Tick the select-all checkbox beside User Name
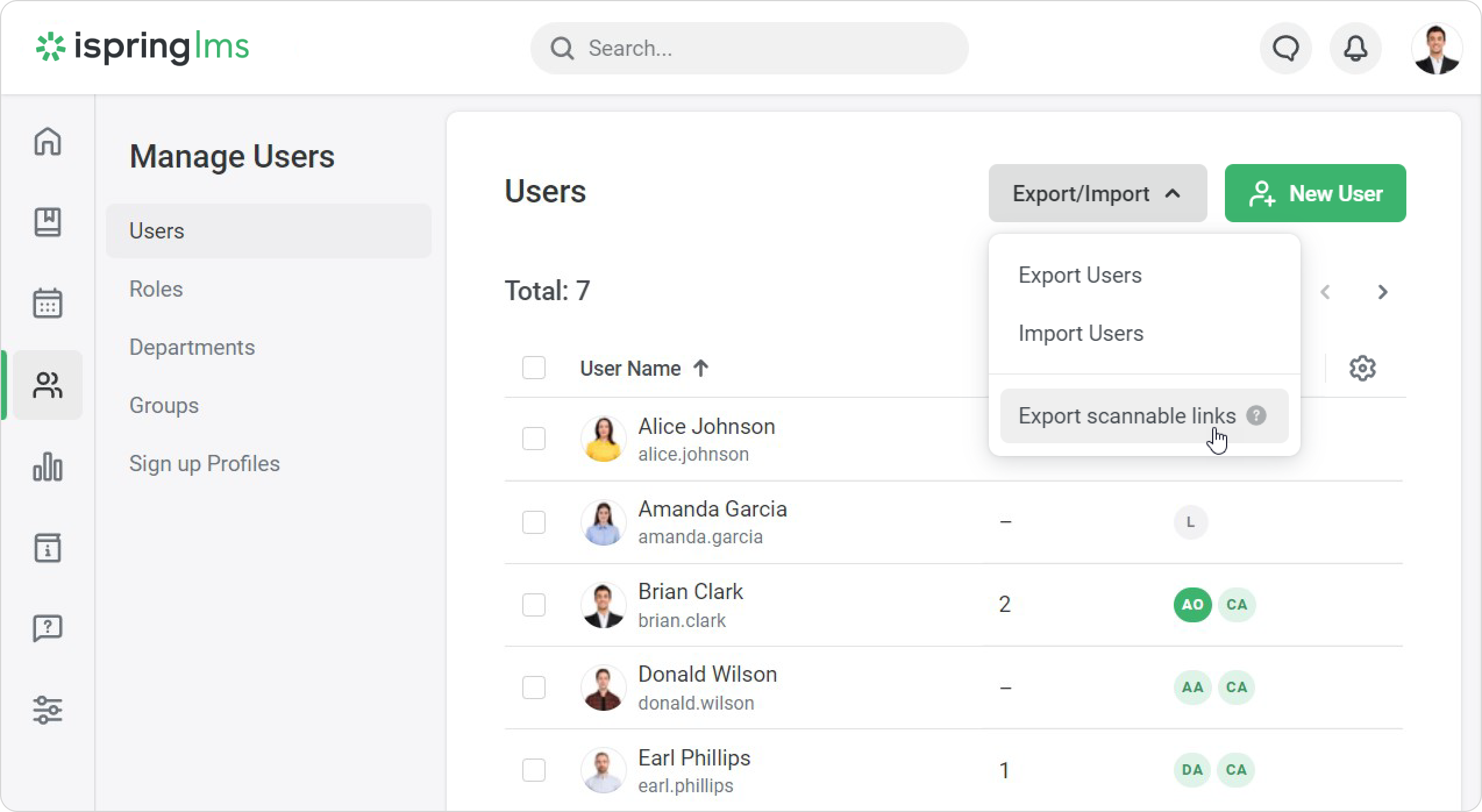 pyautogui.click(x=533, y=368)
